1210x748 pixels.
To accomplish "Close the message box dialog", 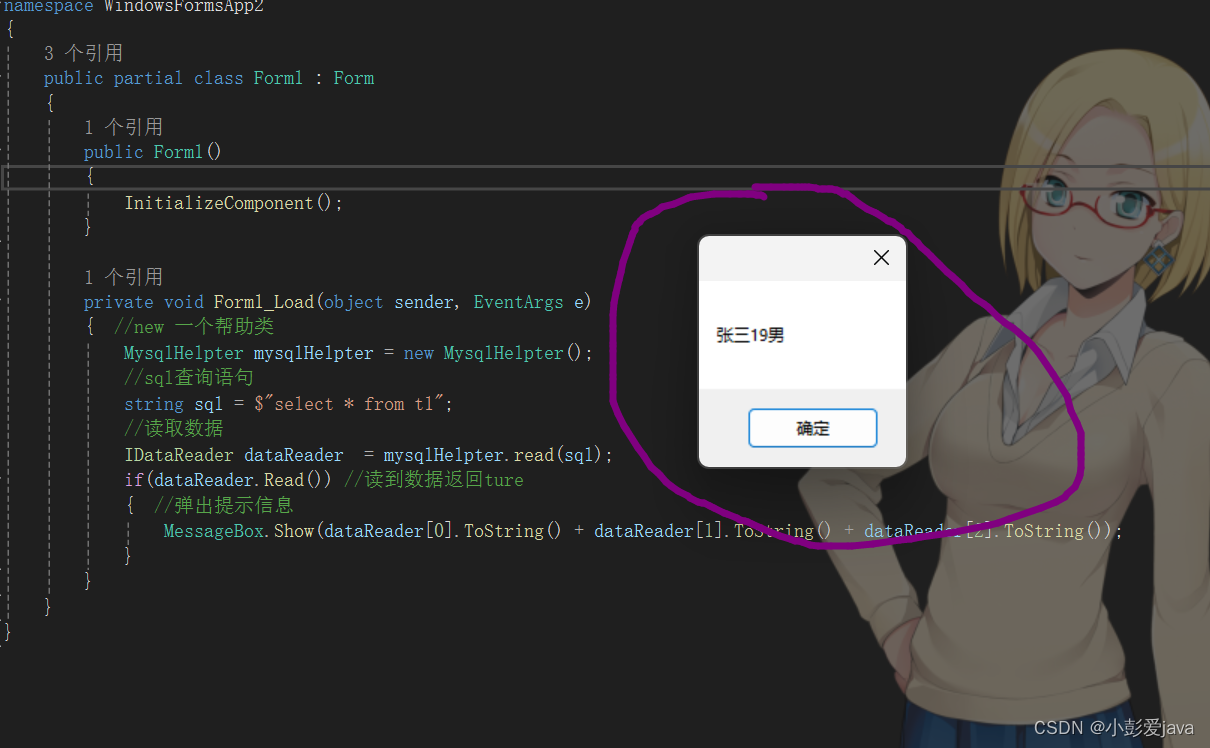I will (x=881, y=258).
